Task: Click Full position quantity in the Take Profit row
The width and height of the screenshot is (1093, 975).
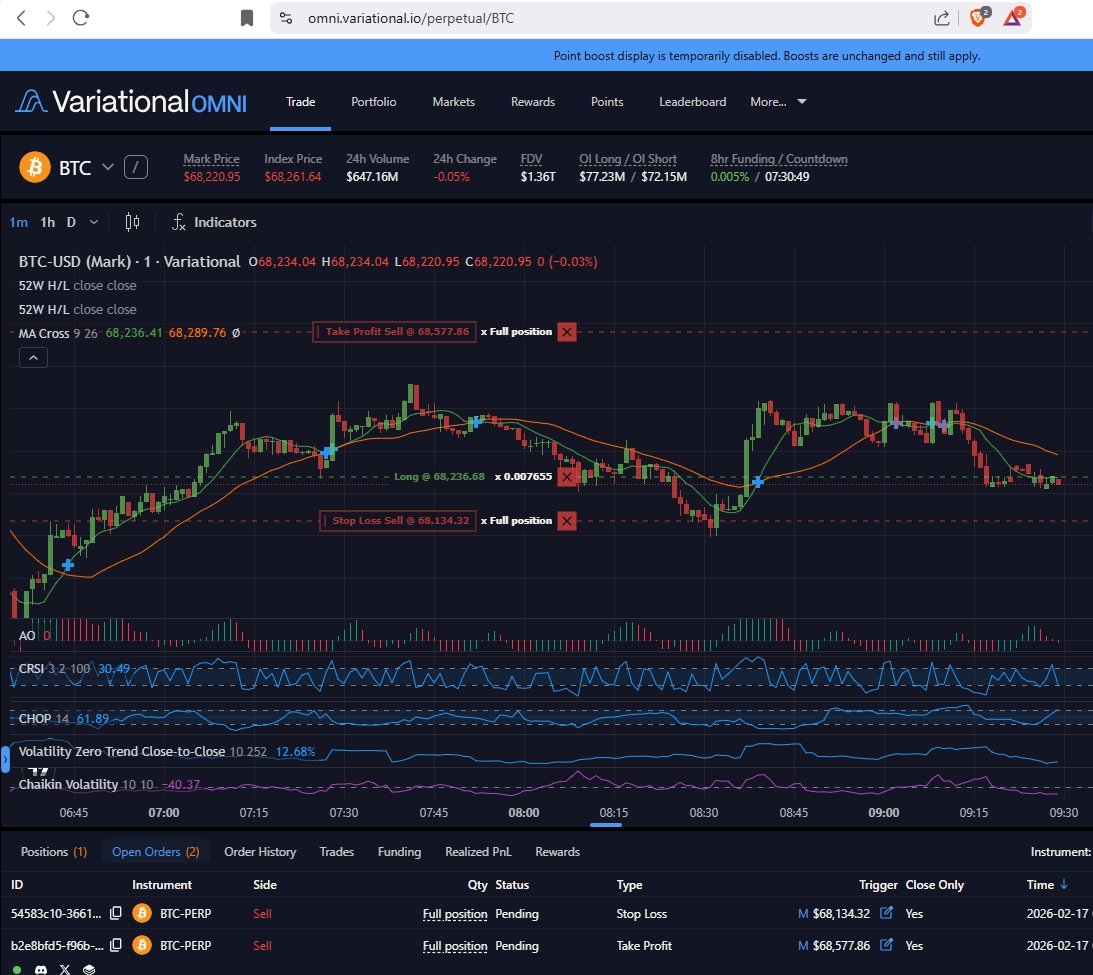Action: (x=455, y=946)
